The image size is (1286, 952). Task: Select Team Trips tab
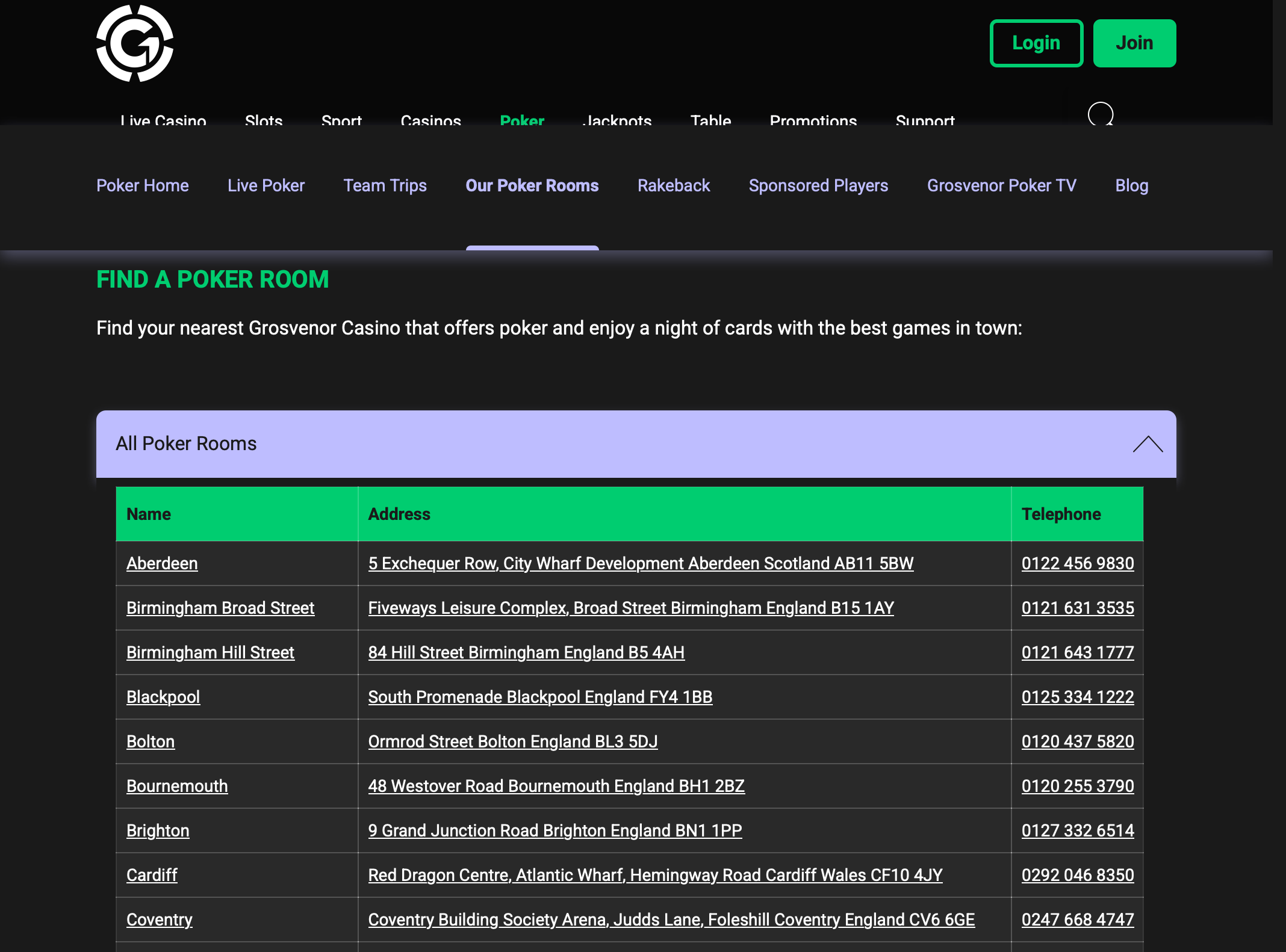[385, 185]
